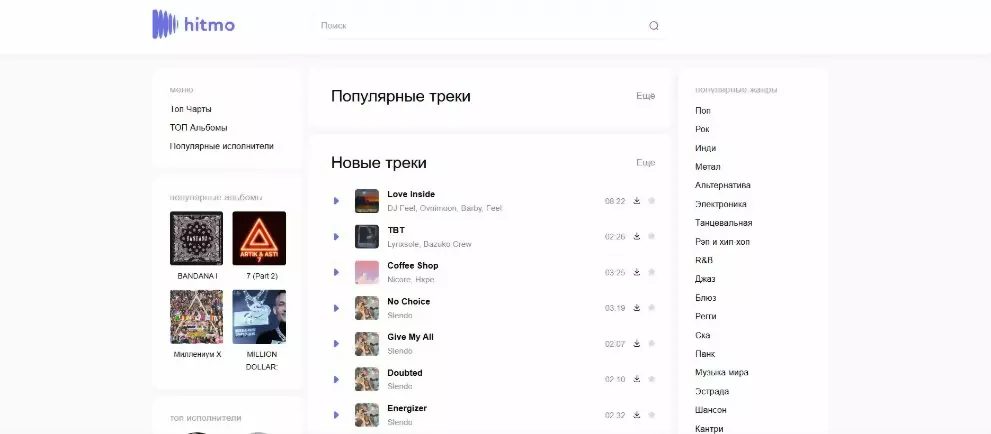991x434 pixels.
Task: Favorite the Give My All track with star
Action: point(652,344)
